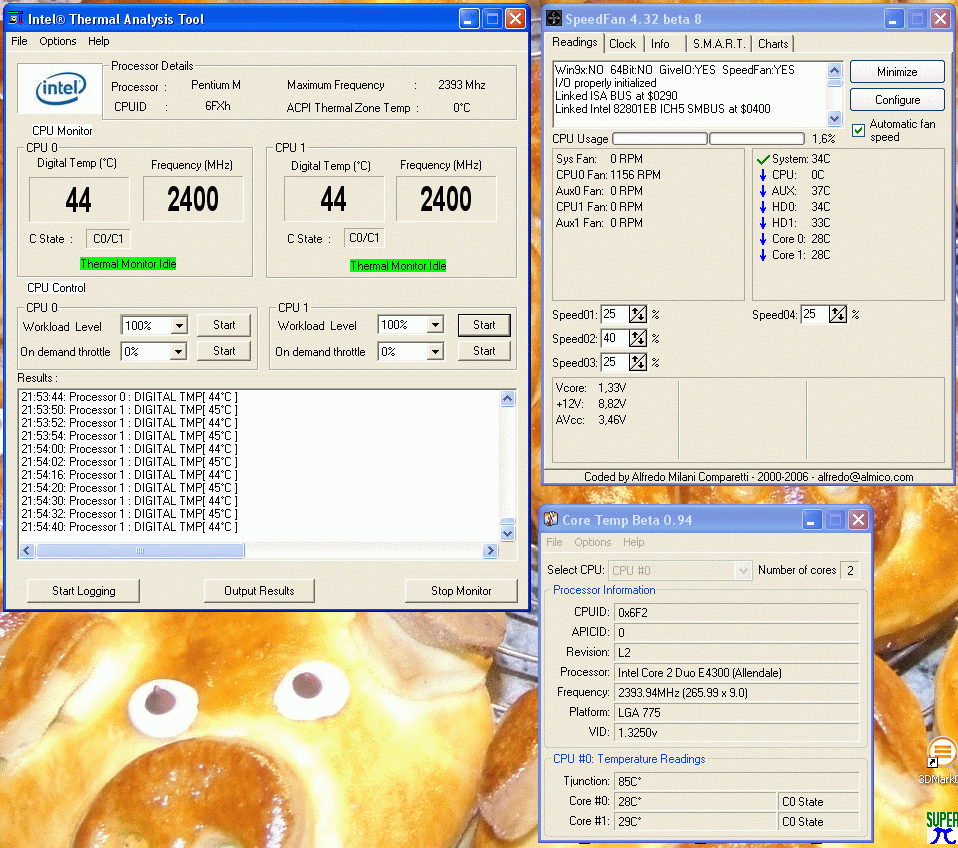The width and height of the screenshot is (958, 848).
Task: Click CPU 0 'Thermal Monitor Idle' status
Action: (x=128, y=264)
